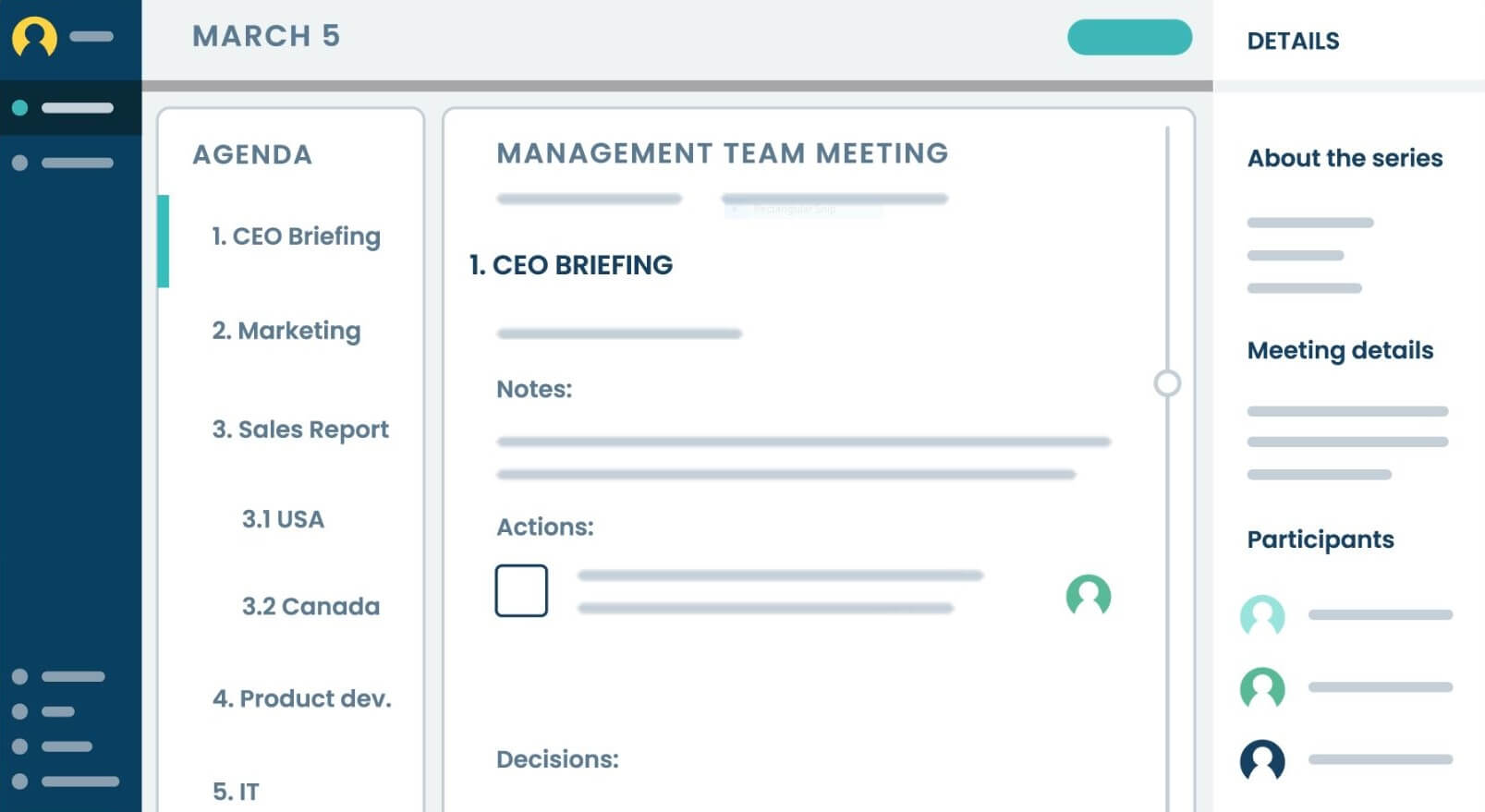Select the 3.2 Canada sub-item
Screen dimensions: 1485x812
[x=310, y=607]
